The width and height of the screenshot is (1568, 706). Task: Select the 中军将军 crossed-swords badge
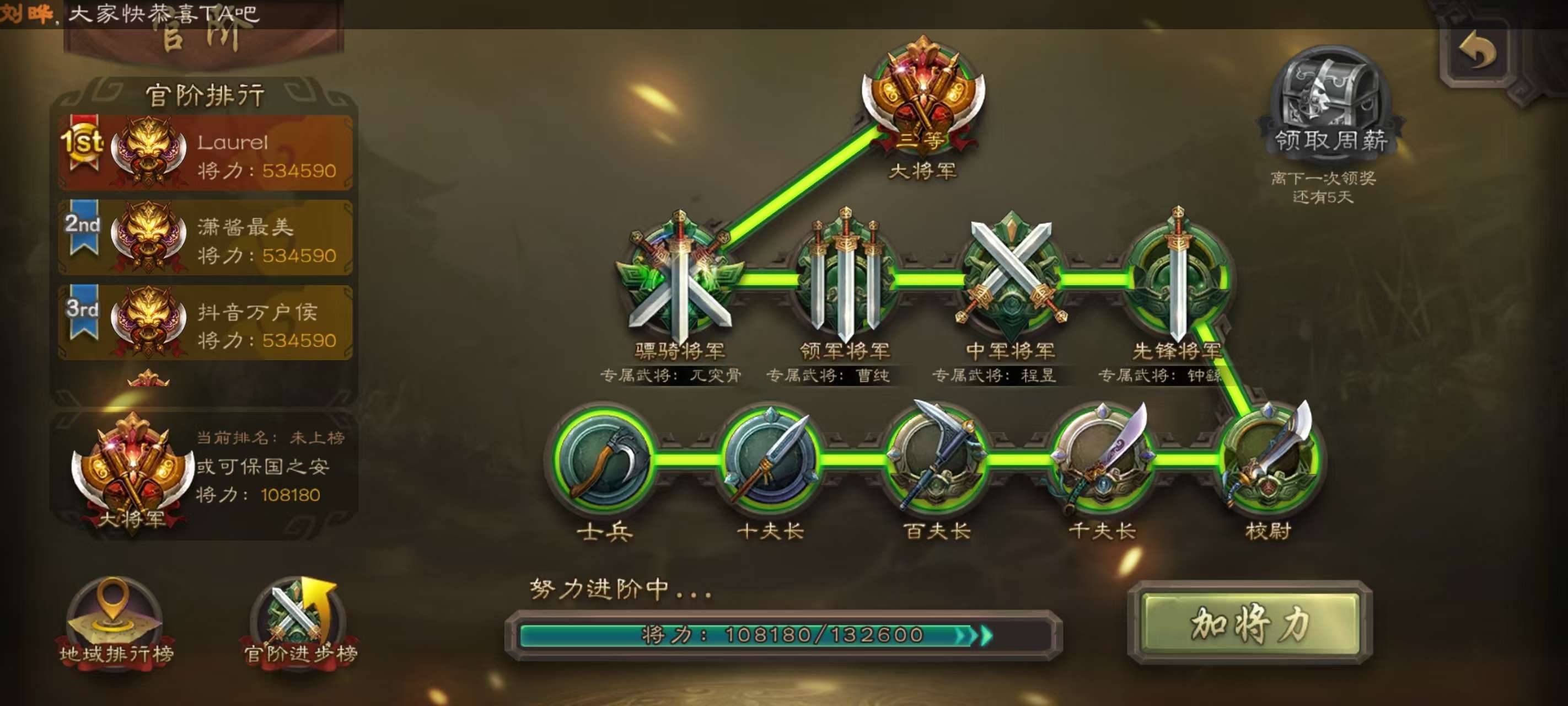click(x=1011, y=277)
